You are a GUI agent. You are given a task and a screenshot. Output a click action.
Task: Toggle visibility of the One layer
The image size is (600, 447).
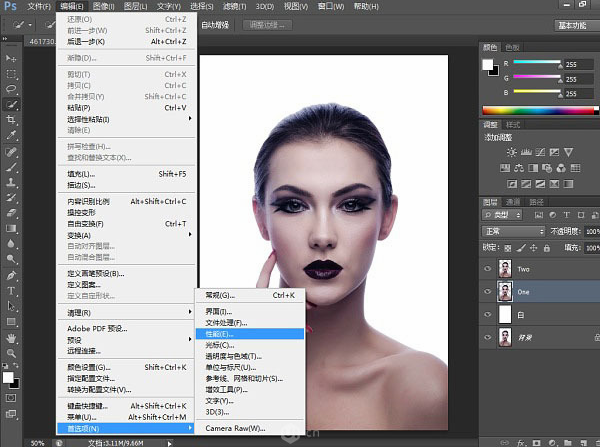coord(487,291)
